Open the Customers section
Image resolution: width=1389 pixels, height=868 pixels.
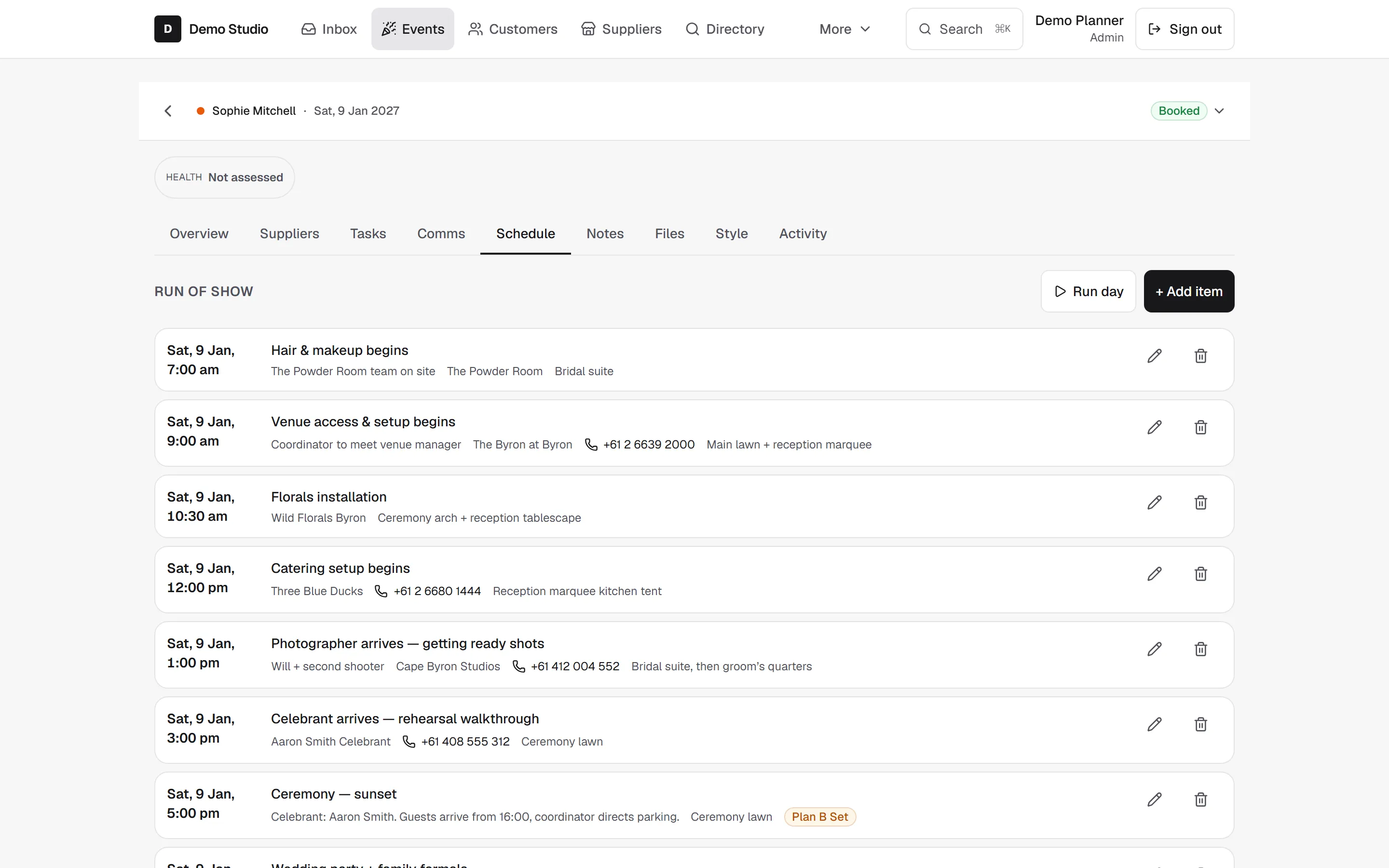513,29
